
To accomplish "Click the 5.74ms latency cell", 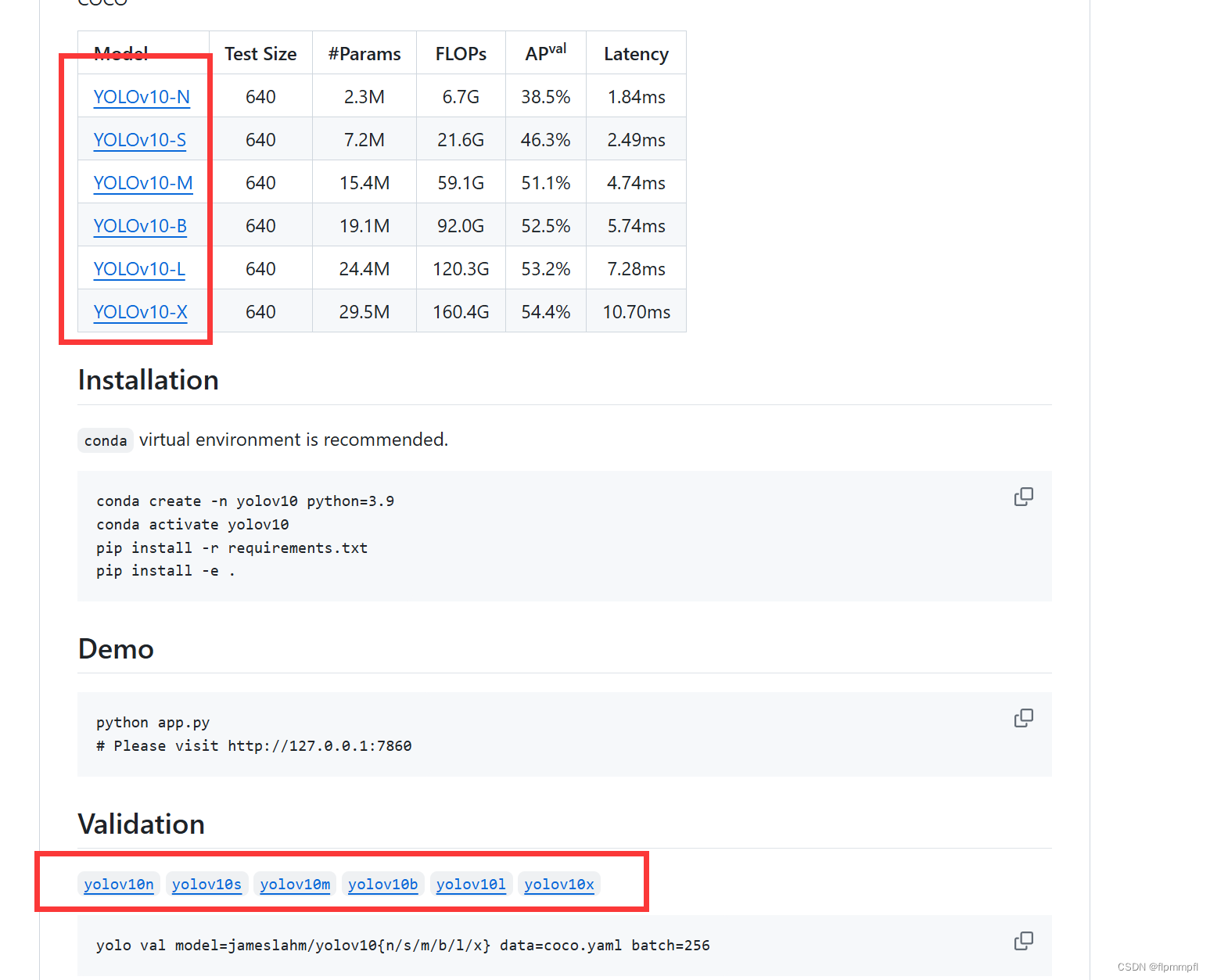I will tap(637, 226).
